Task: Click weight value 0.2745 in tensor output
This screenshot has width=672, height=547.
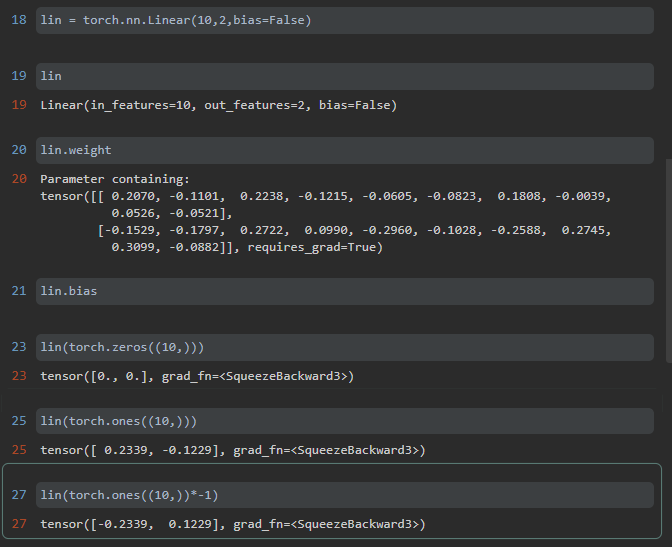Action: [x=583, y=230]
